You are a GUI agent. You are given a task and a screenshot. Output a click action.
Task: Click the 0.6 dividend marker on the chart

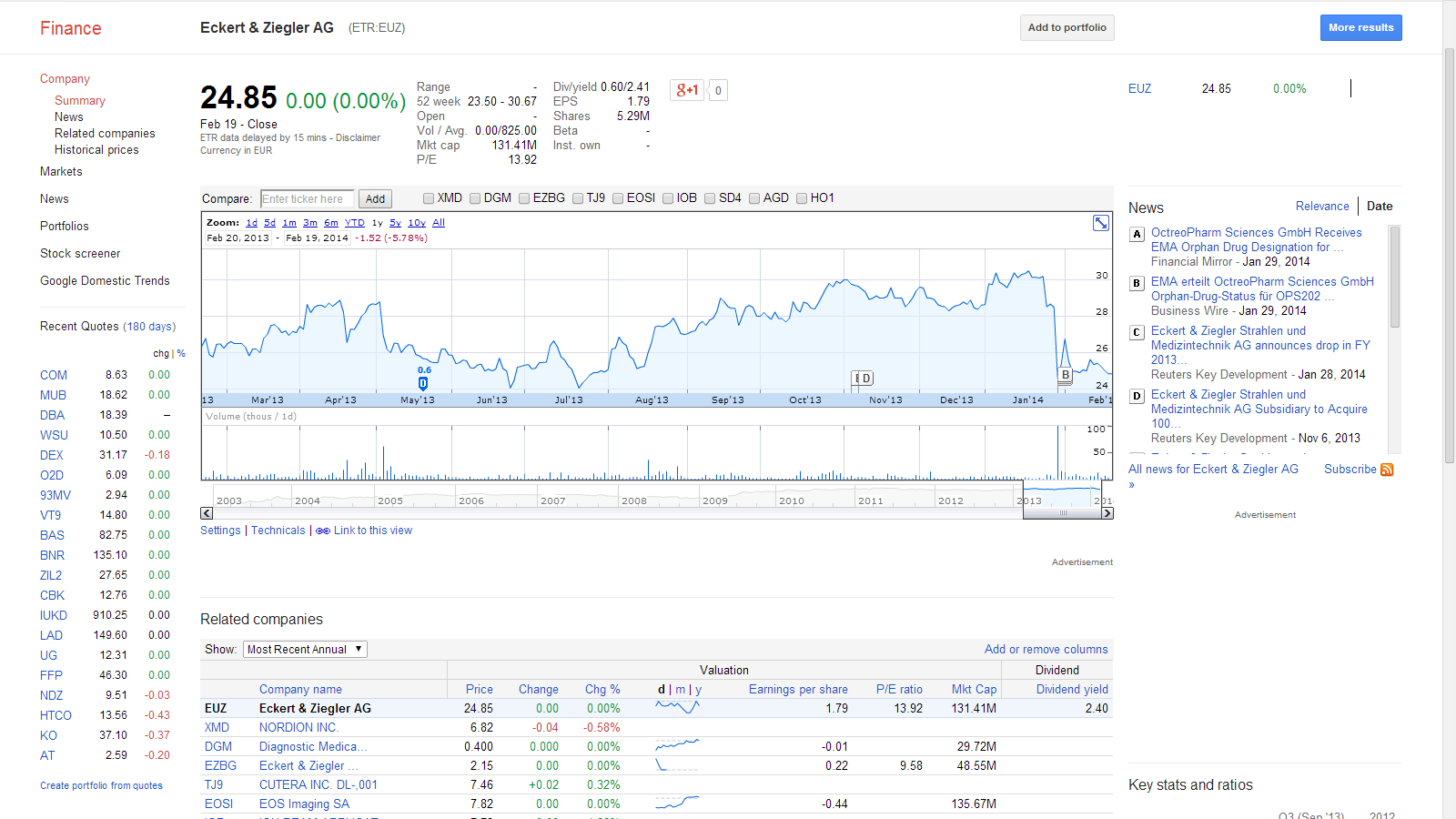(x=423, y=383)
